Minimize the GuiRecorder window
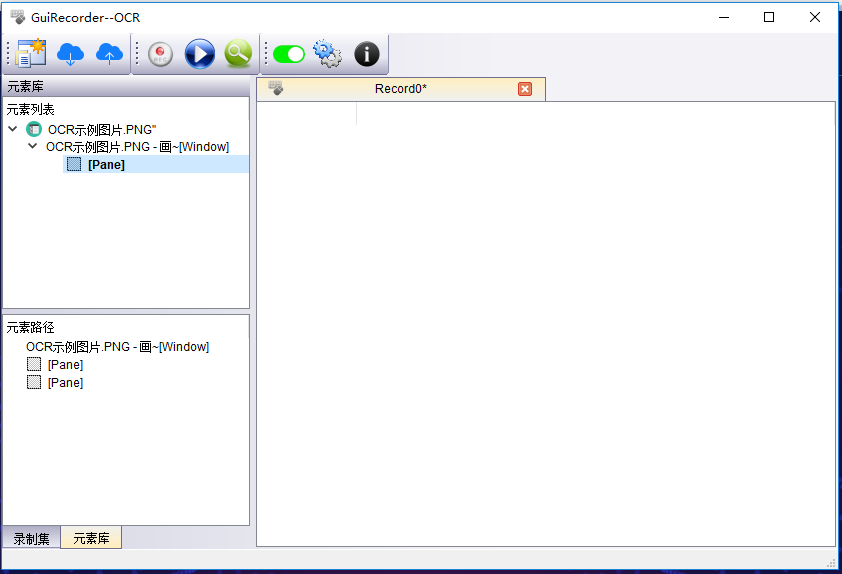842x574 pixels. [724, 17]
